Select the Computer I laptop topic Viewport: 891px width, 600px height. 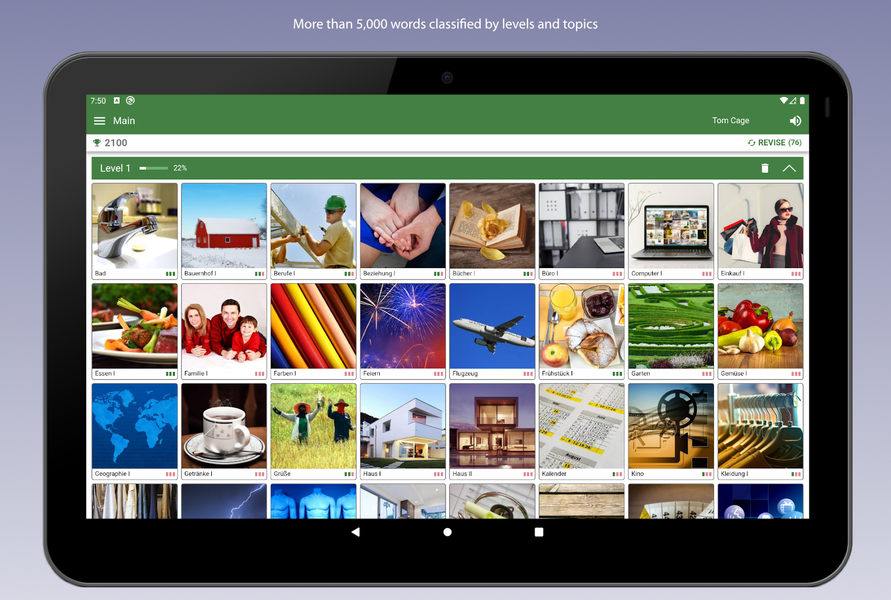coord(671,230)
